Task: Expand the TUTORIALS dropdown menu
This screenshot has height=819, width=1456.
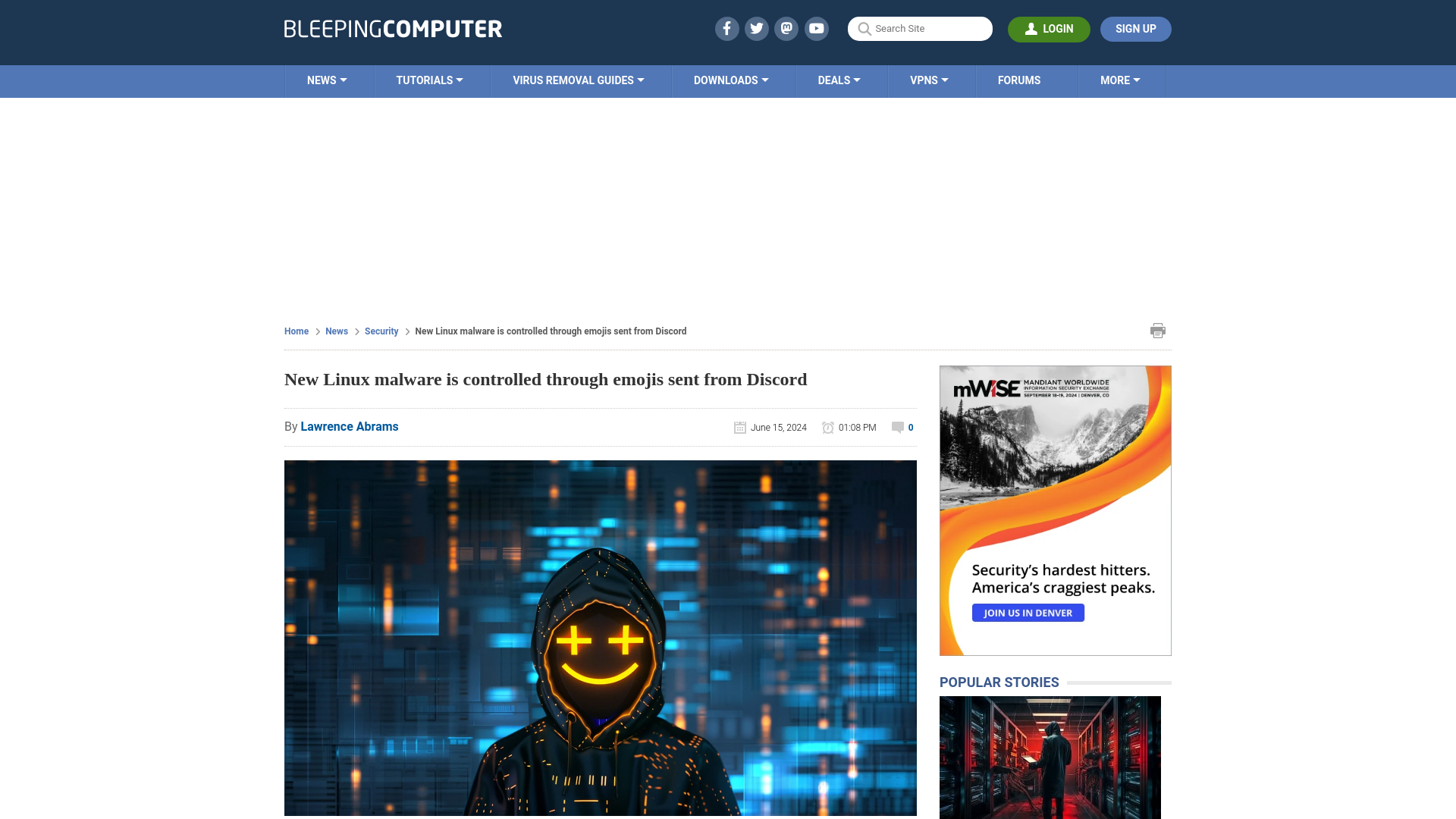Action: click(x=429, y=80)
